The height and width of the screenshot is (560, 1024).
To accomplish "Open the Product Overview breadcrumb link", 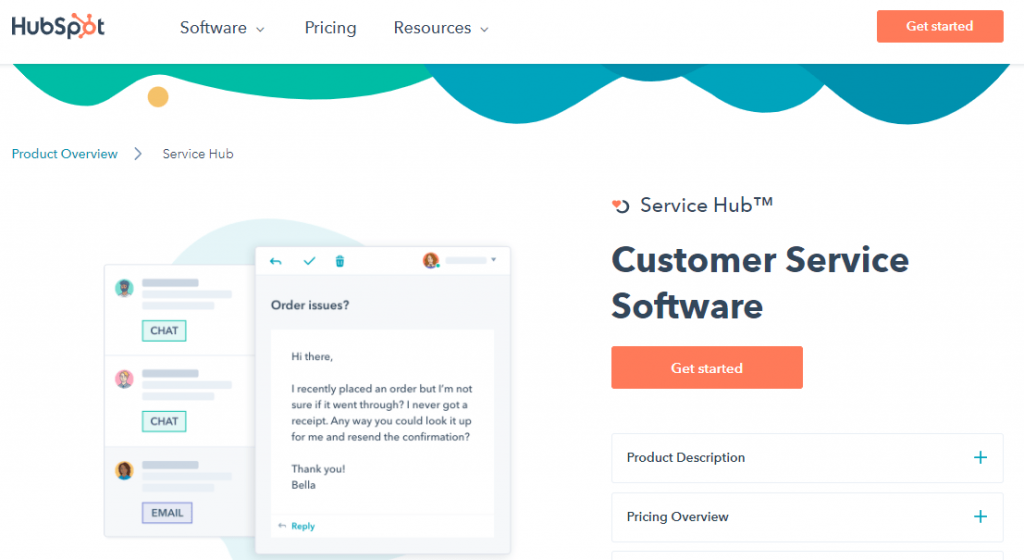I will (x=65, y=154).
